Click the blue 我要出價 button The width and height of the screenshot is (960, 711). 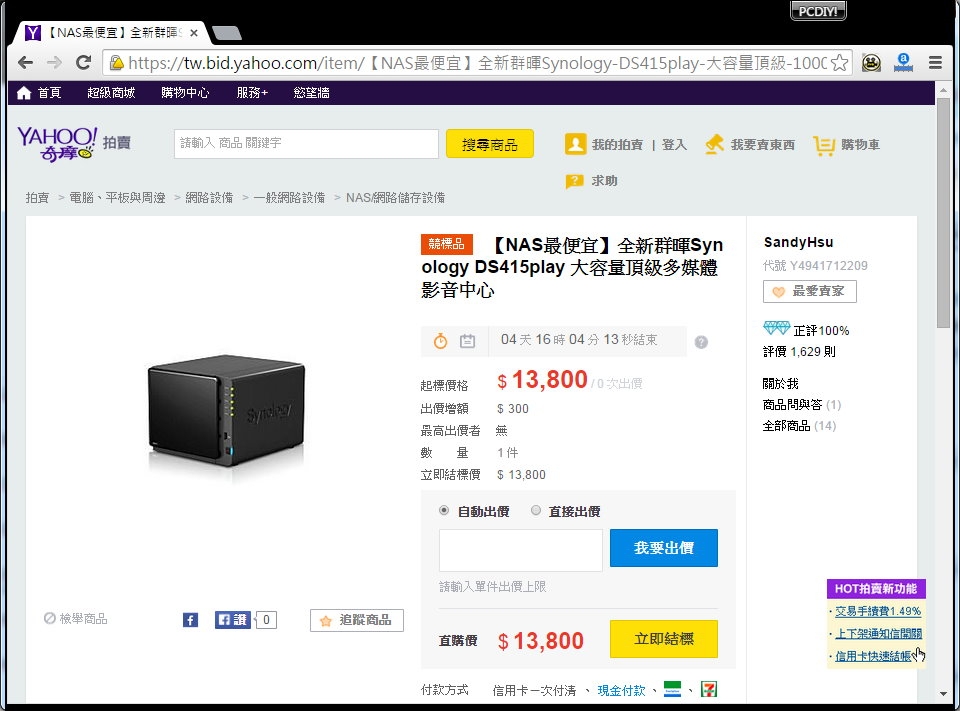point(664,547)
